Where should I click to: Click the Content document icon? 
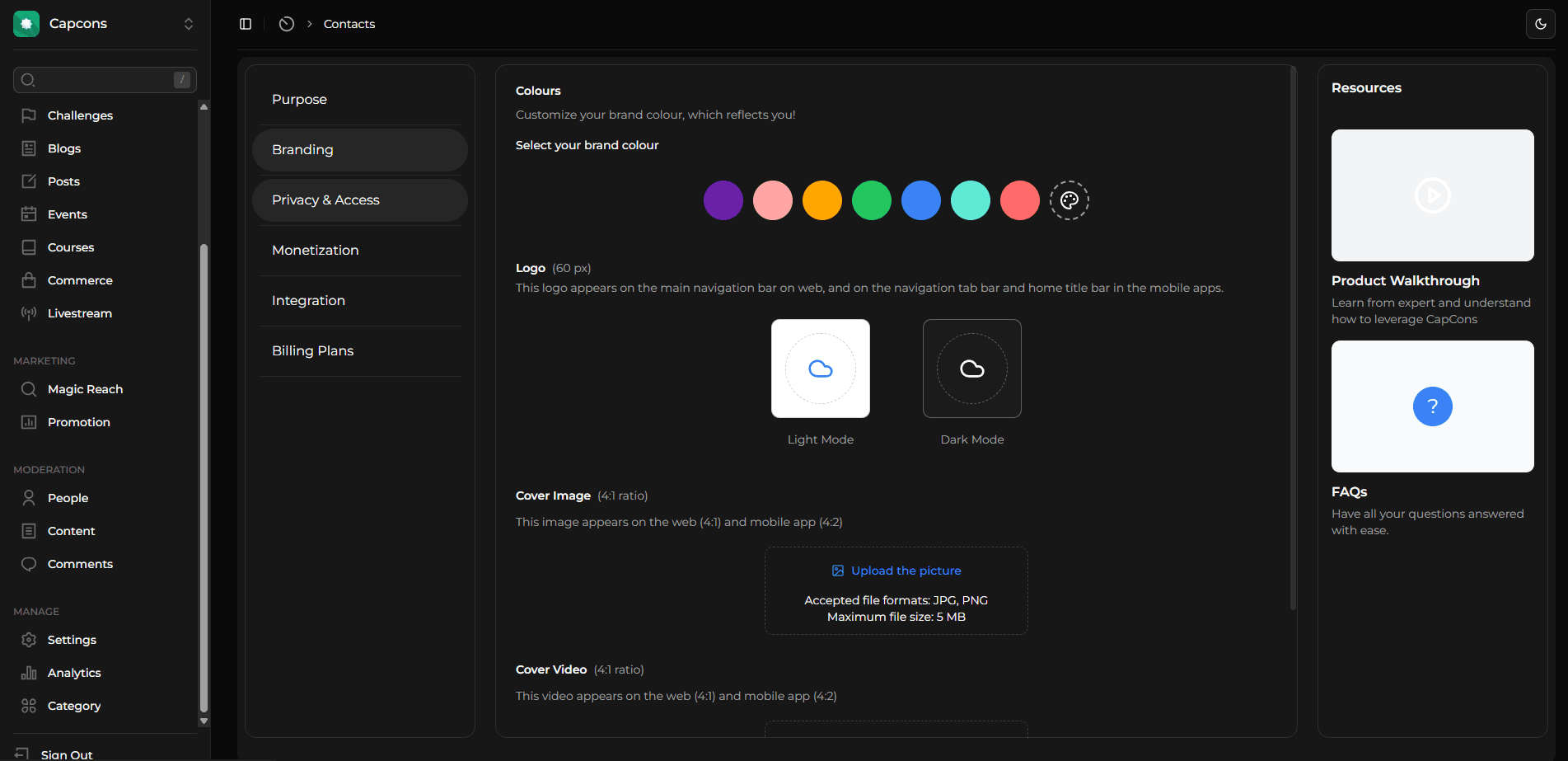(29, 531)
